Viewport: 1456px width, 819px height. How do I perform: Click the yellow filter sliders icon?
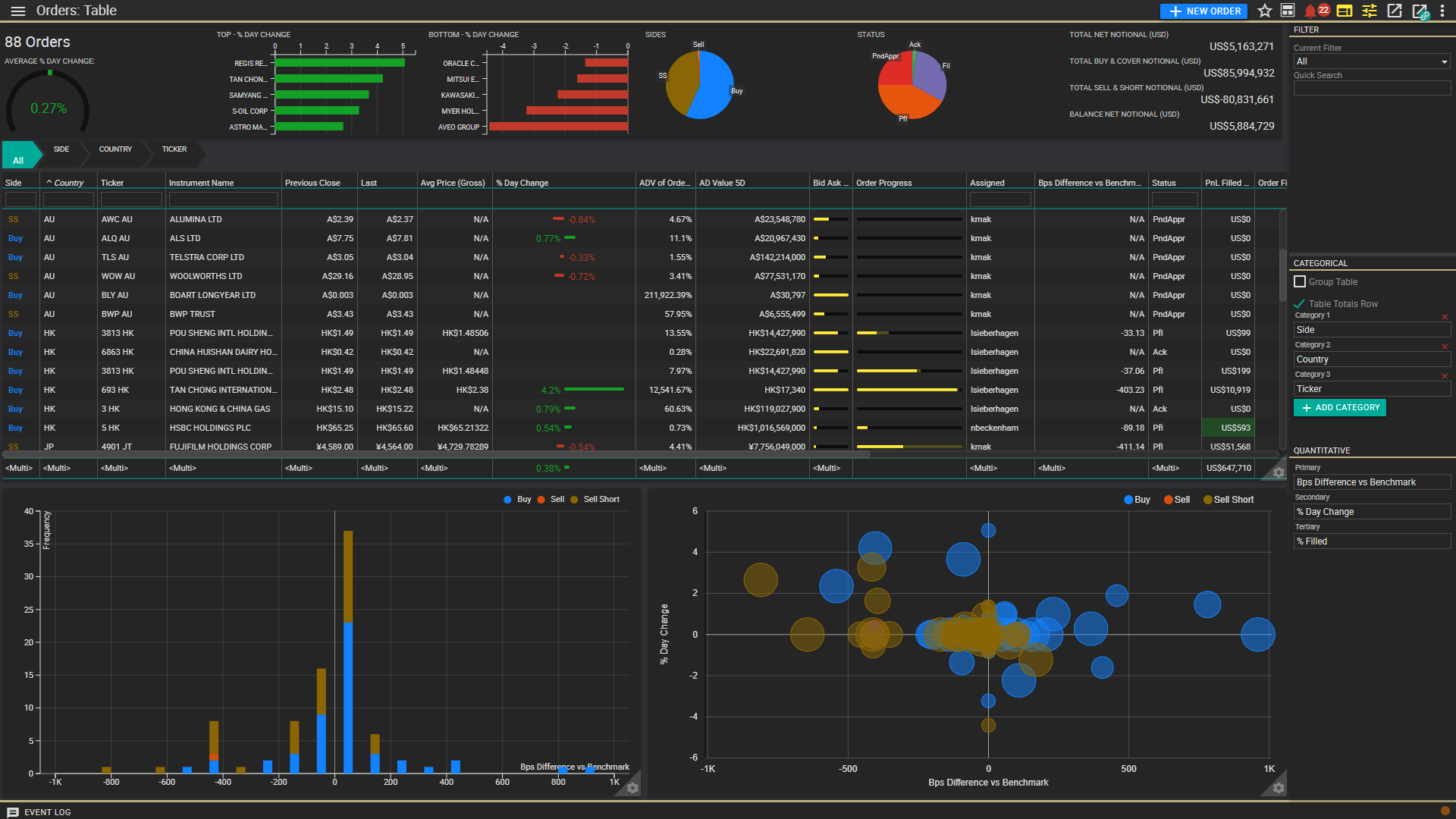[1370, 11]
